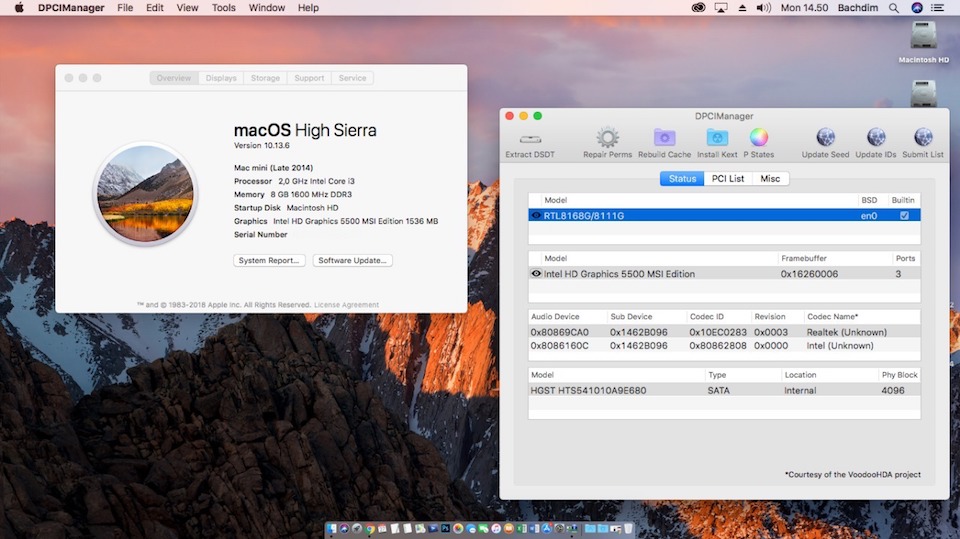Image resolution: width=960 pixels, height=539 pixels.
Task: Click eye icon beside RTL8168G/8111G
Action: click(x=536, y=216)
